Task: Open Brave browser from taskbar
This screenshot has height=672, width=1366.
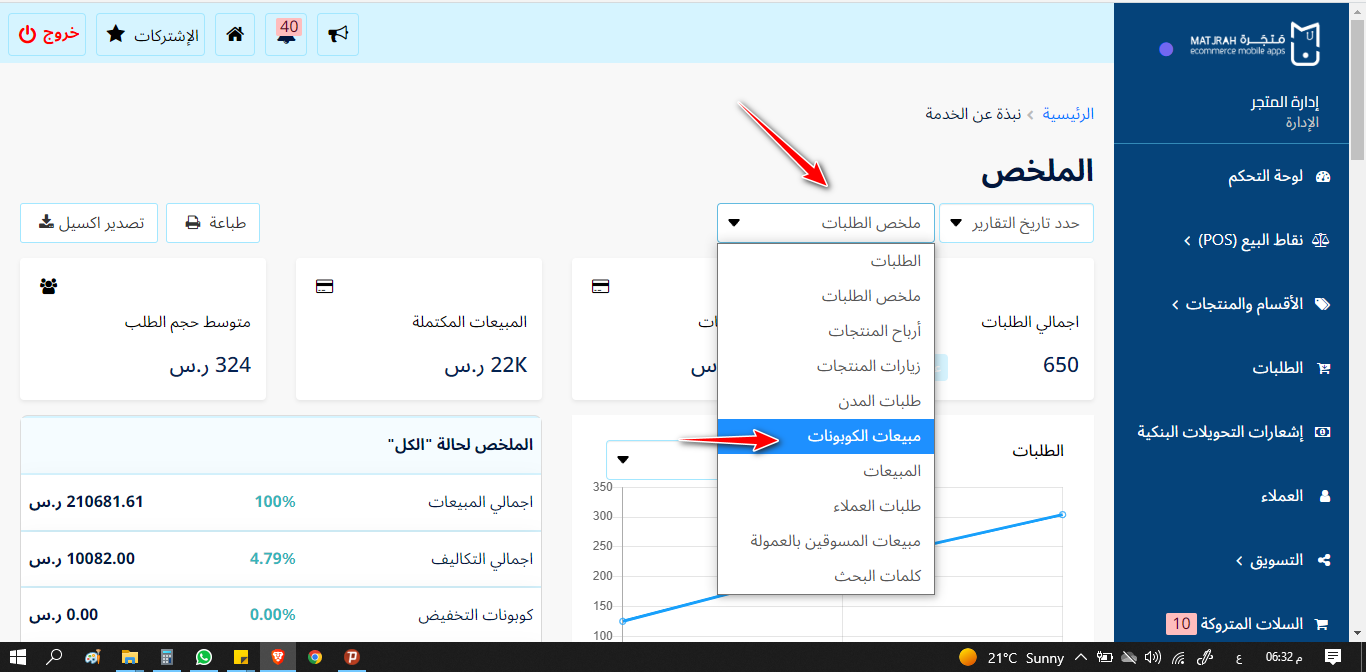Action: click(x=278, y=657)
